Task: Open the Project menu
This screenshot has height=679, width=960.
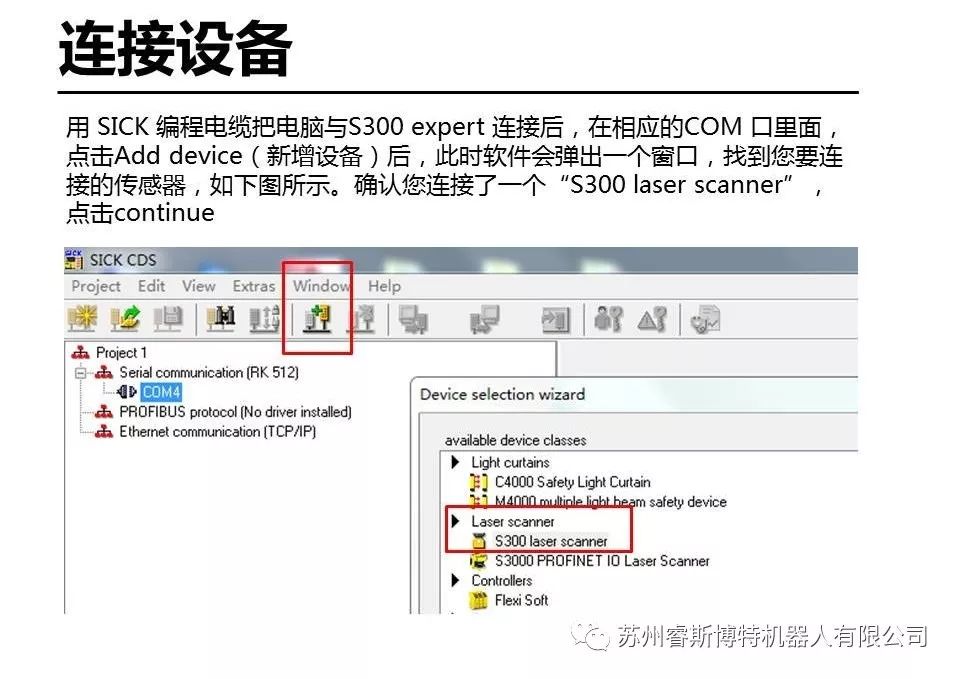Action: (x=96, y=286)
